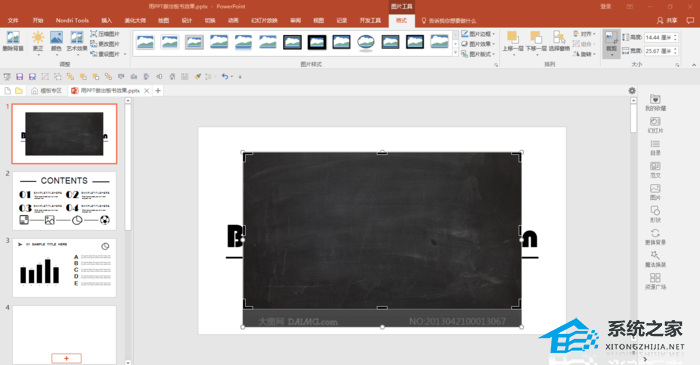
Task: Expand the picture styles gallery more arrow
Action: click(455, 53)
